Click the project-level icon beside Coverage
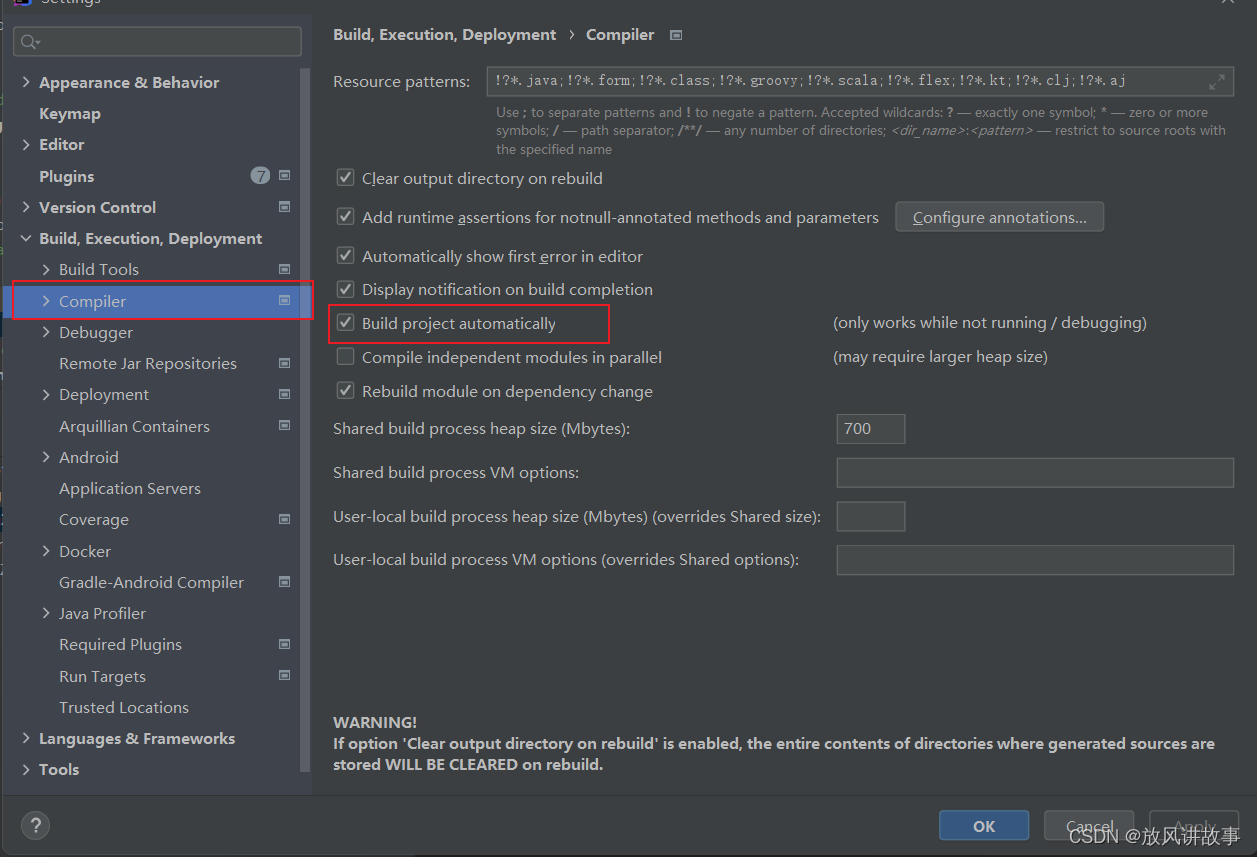 click(285, 519)
